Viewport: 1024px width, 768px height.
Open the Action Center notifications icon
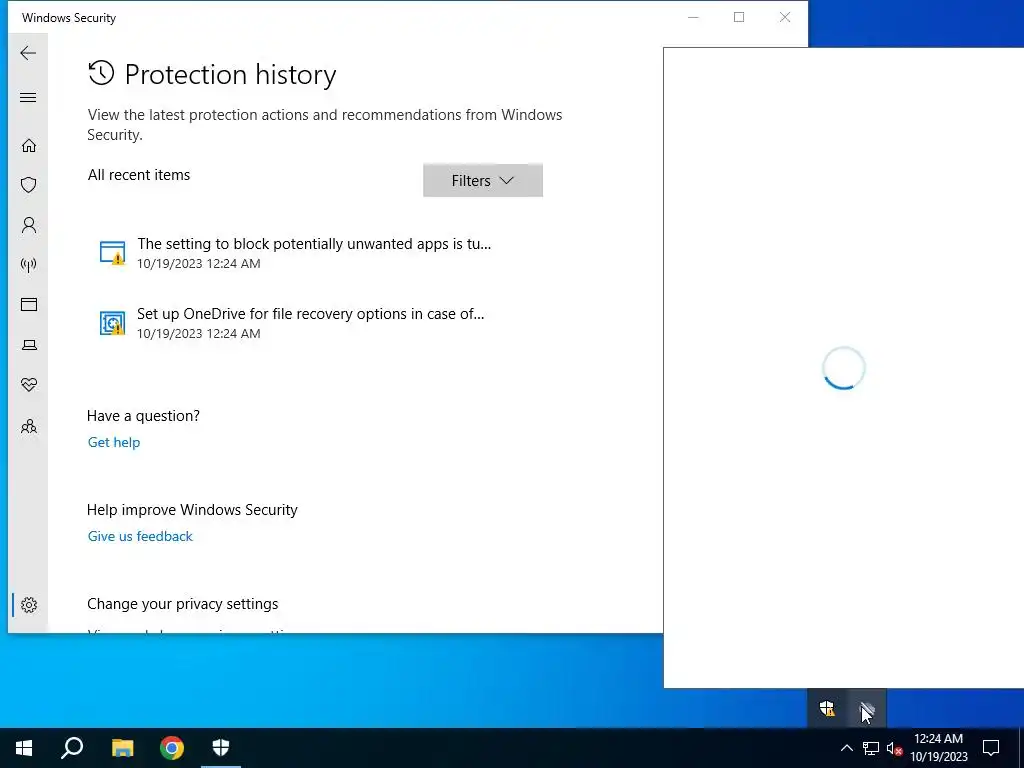(991, 748)
